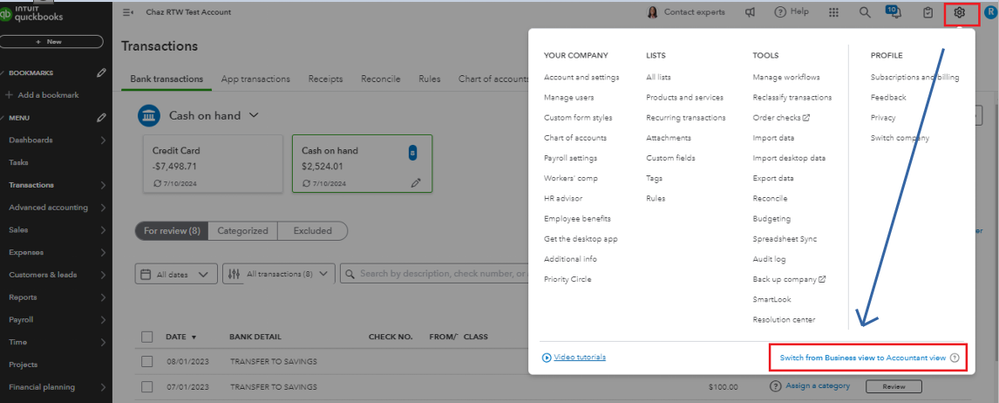Open messages icon with 10 badge
999x403 pixels.
[895, 13]
